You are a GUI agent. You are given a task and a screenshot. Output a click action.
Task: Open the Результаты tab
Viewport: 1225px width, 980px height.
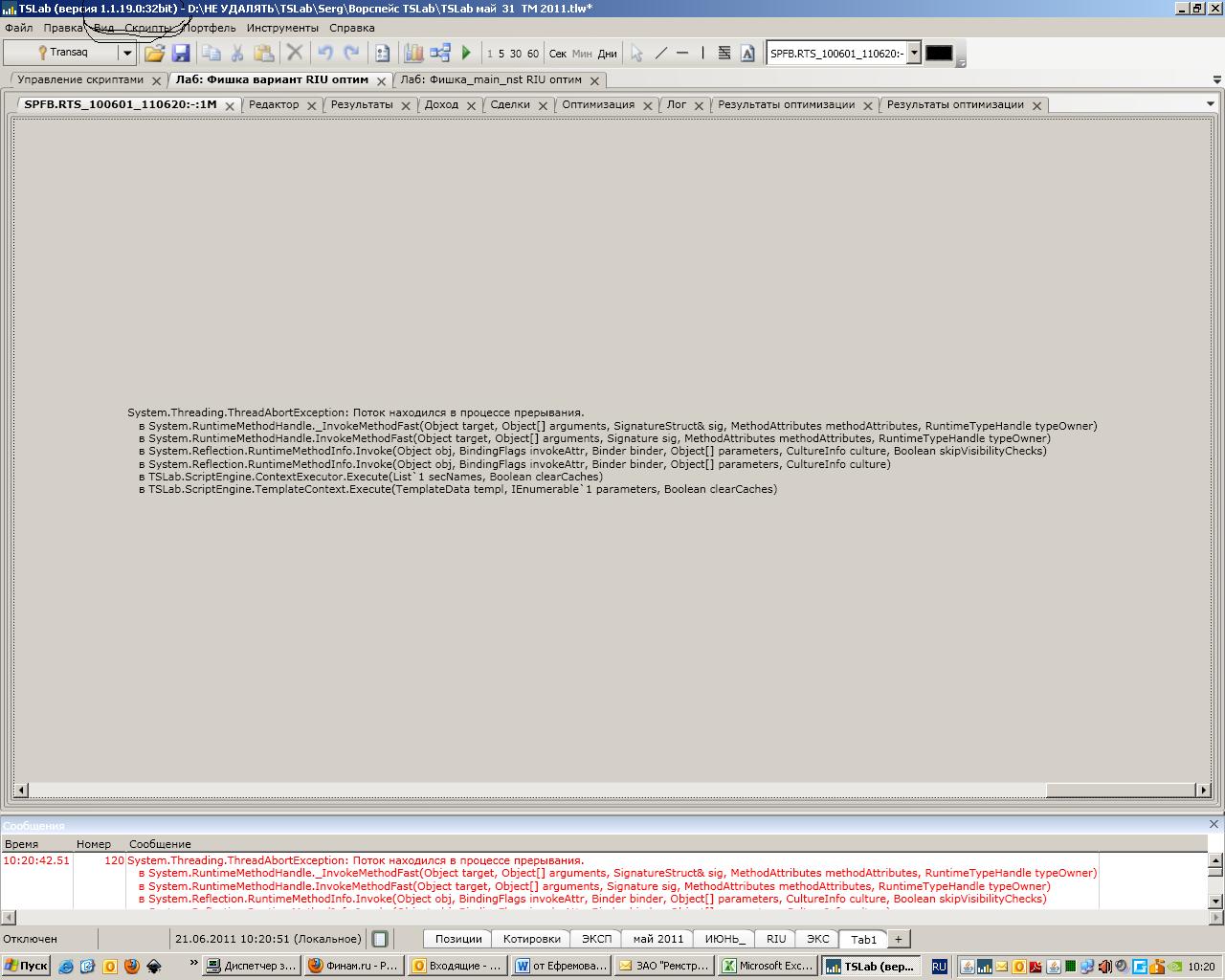362,104
